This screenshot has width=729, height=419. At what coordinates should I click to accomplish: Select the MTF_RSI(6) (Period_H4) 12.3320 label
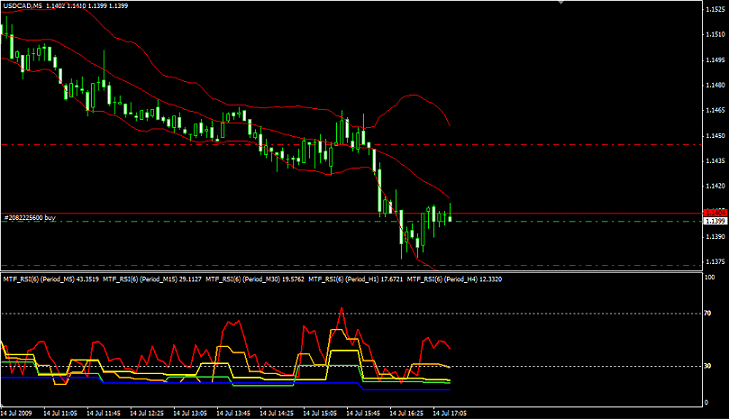point(454,279)
